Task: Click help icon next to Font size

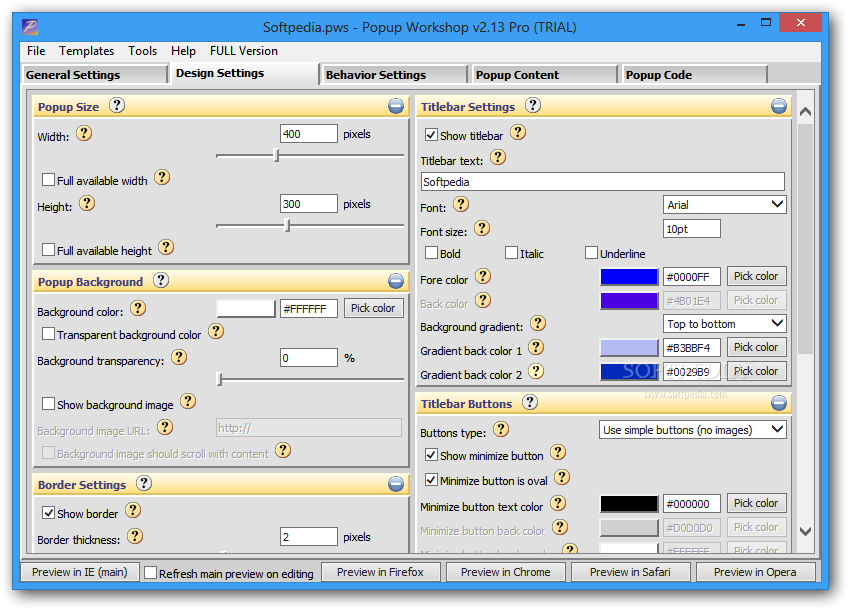Action: point(482,228)
